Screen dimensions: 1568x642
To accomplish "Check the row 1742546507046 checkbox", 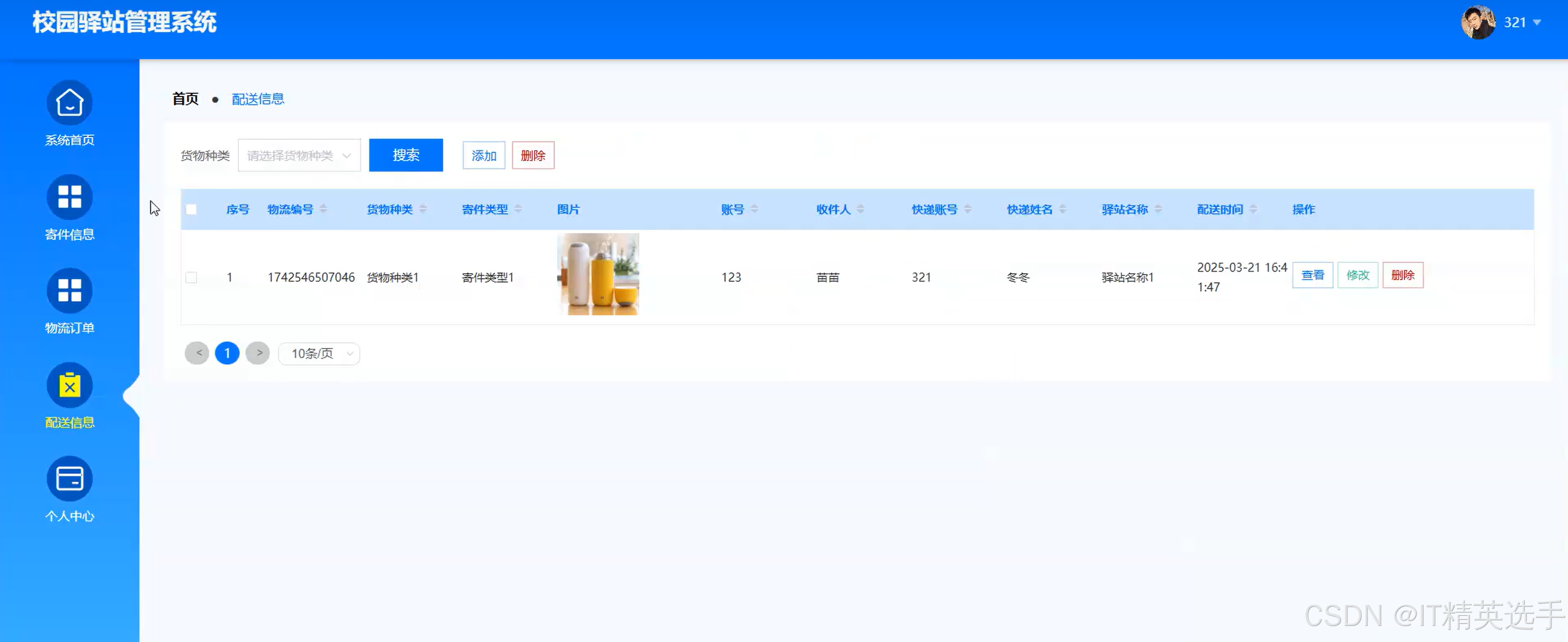I will [x=191, y=278].
